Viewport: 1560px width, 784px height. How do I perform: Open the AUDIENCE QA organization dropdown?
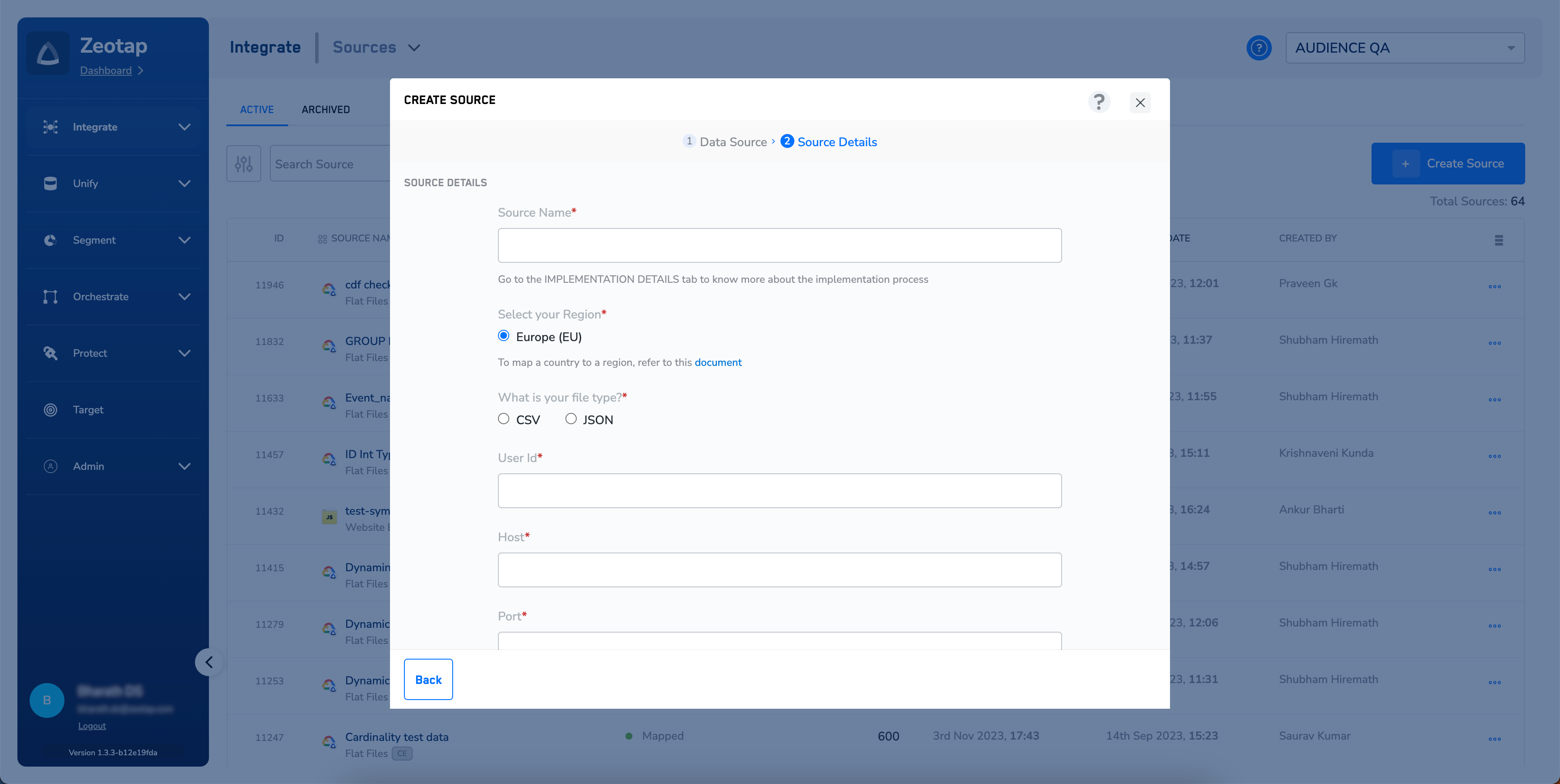(x=1404, y=48)
